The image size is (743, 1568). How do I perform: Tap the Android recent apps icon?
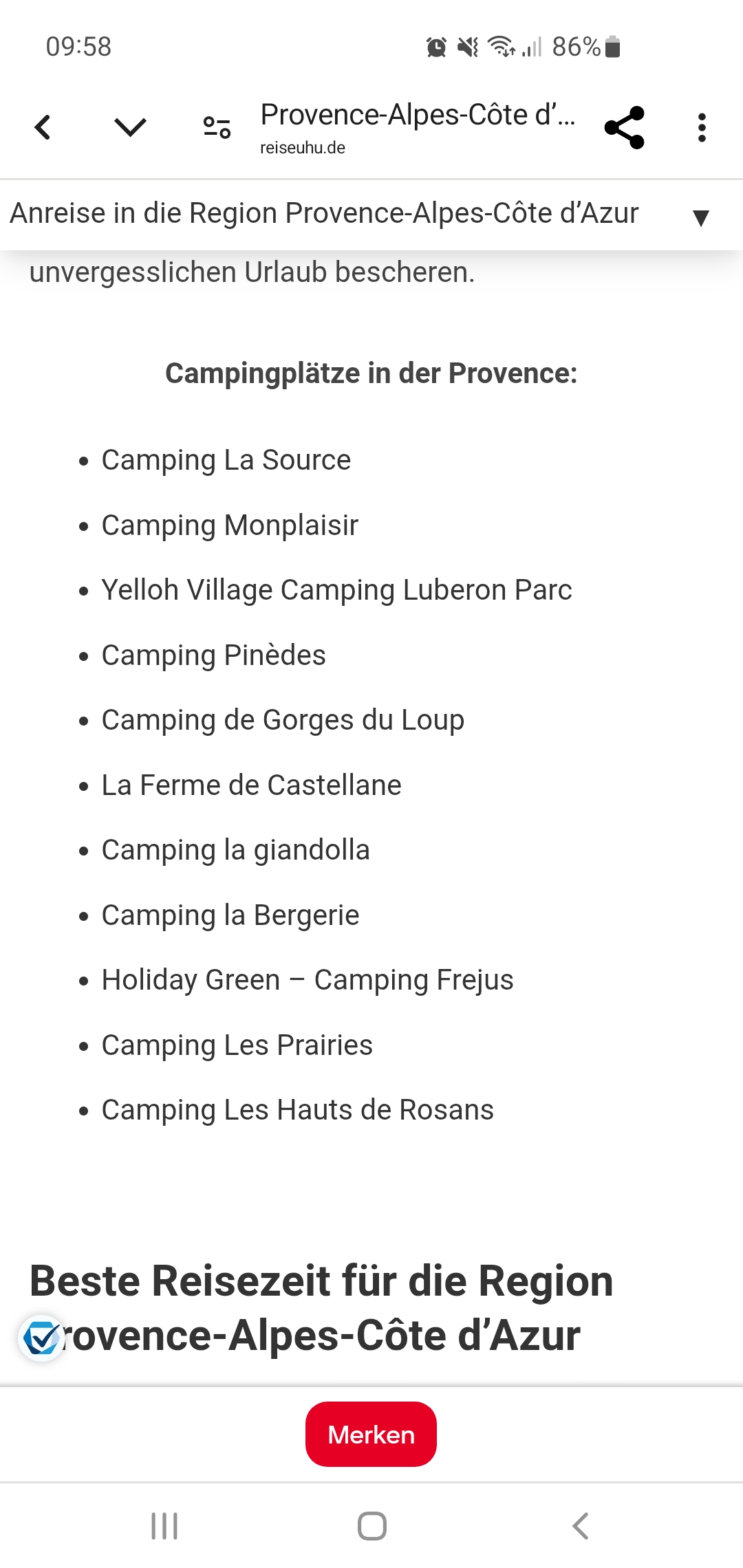click(164, 1526)
